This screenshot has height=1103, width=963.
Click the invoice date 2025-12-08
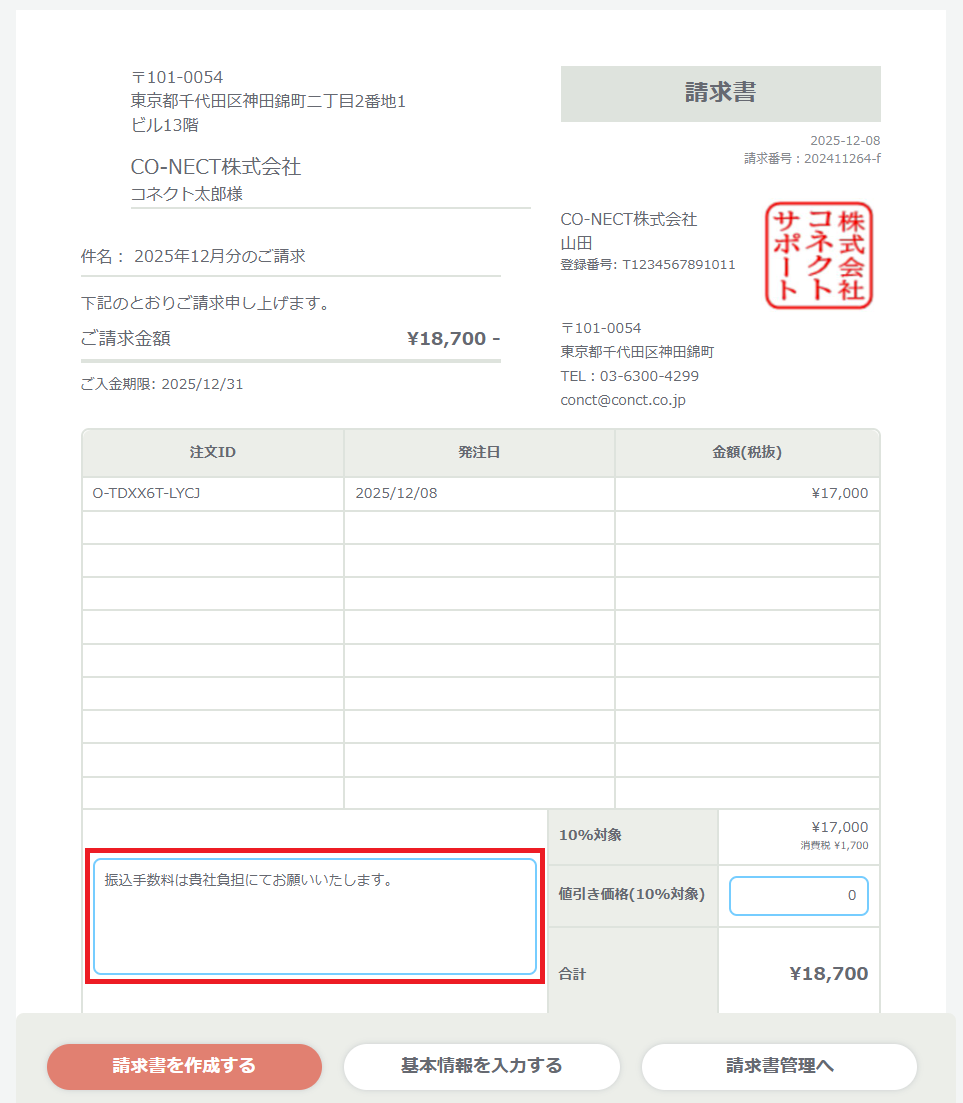[x=845, y=141]
